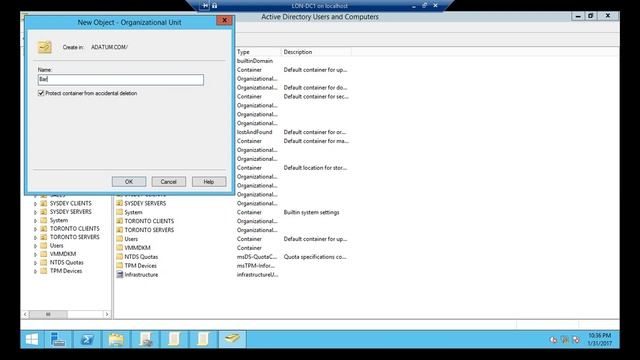The width and height of the screenshot is (640, 360).
Task: Click 'Quota specifications co...' description cell
Action: tap(315, 257)
